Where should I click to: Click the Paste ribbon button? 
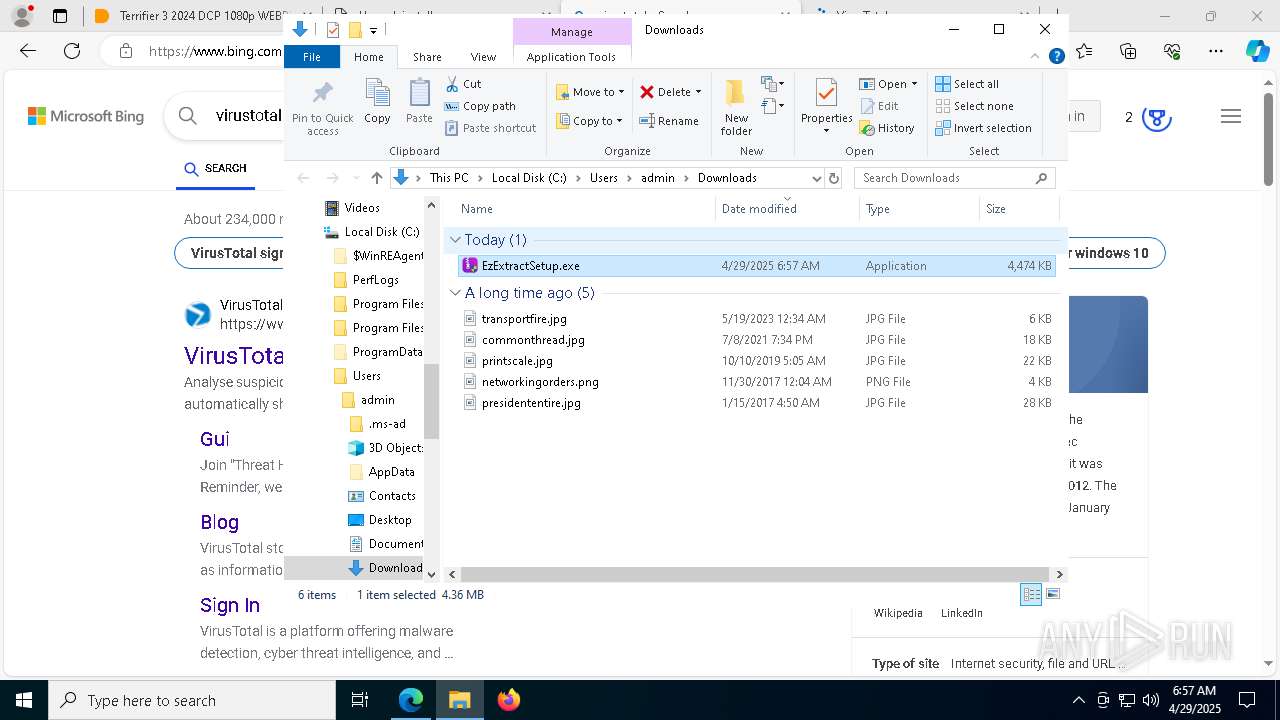(419, 101)
